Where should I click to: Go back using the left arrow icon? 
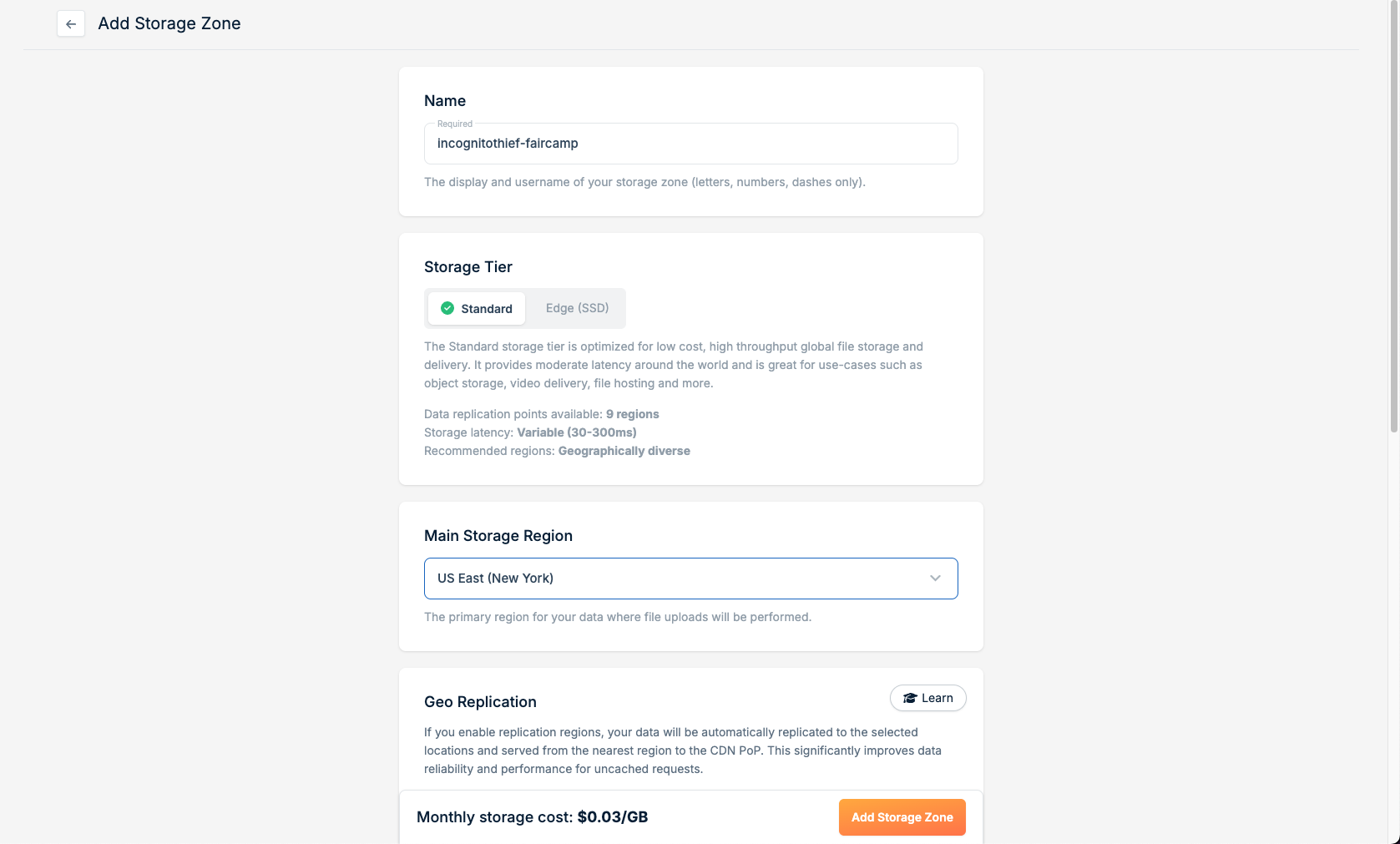71,24
